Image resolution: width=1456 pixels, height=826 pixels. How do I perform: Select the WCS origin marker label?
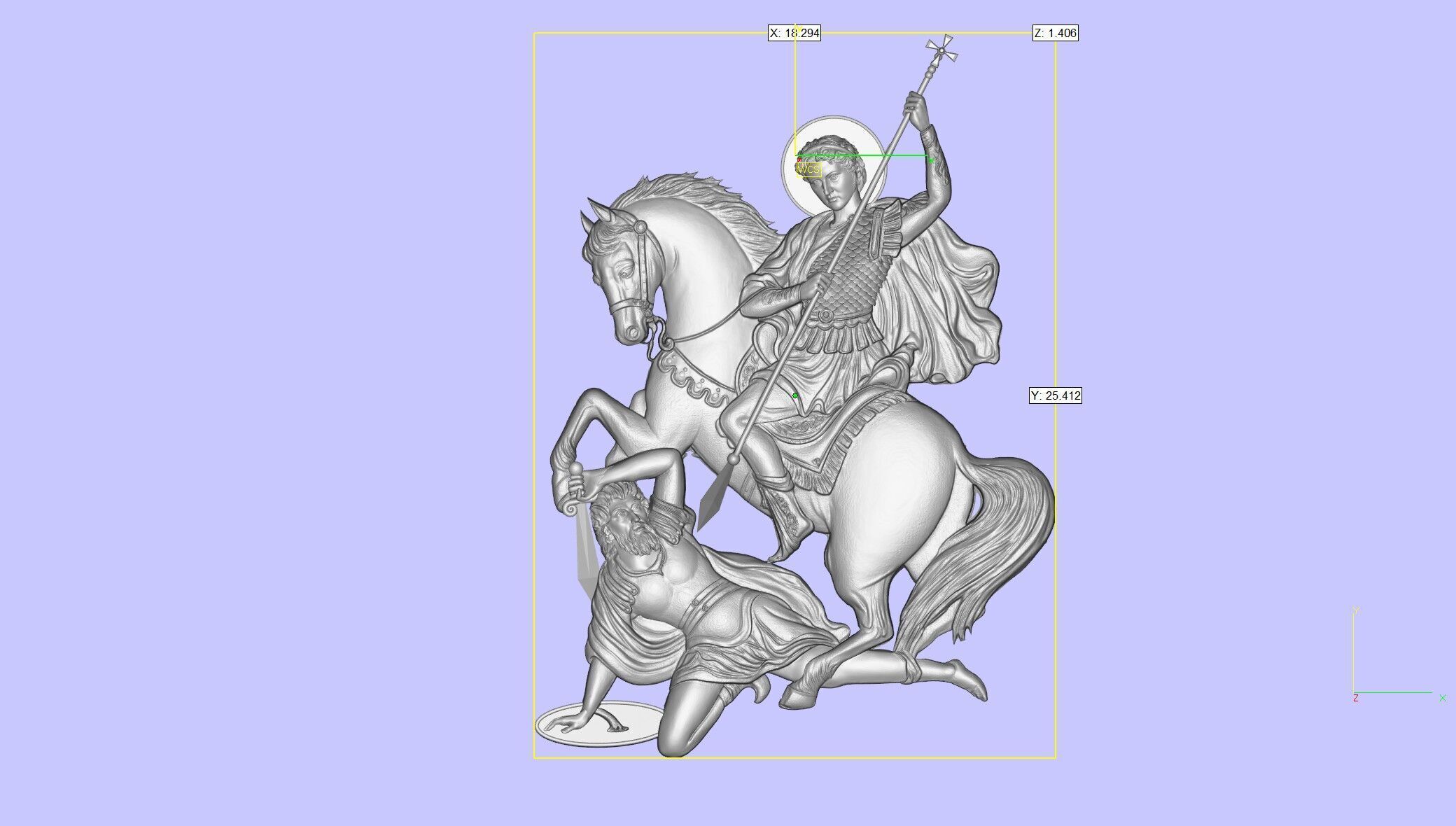808,169
